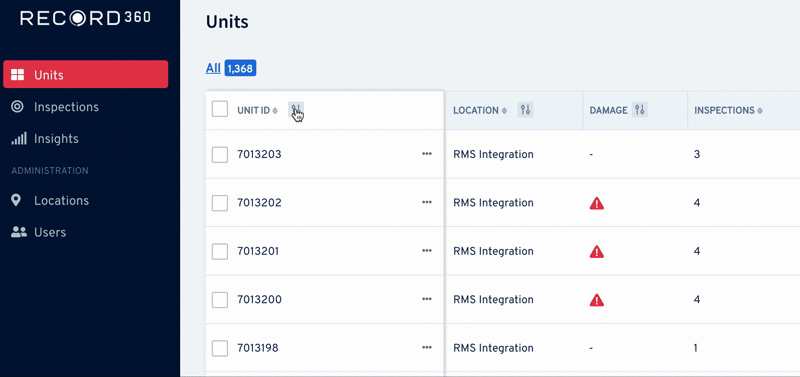This screenshot has height=377, width=800.
Task: Click damage warning icon for unit 7013201
Action: coord(596,252)
